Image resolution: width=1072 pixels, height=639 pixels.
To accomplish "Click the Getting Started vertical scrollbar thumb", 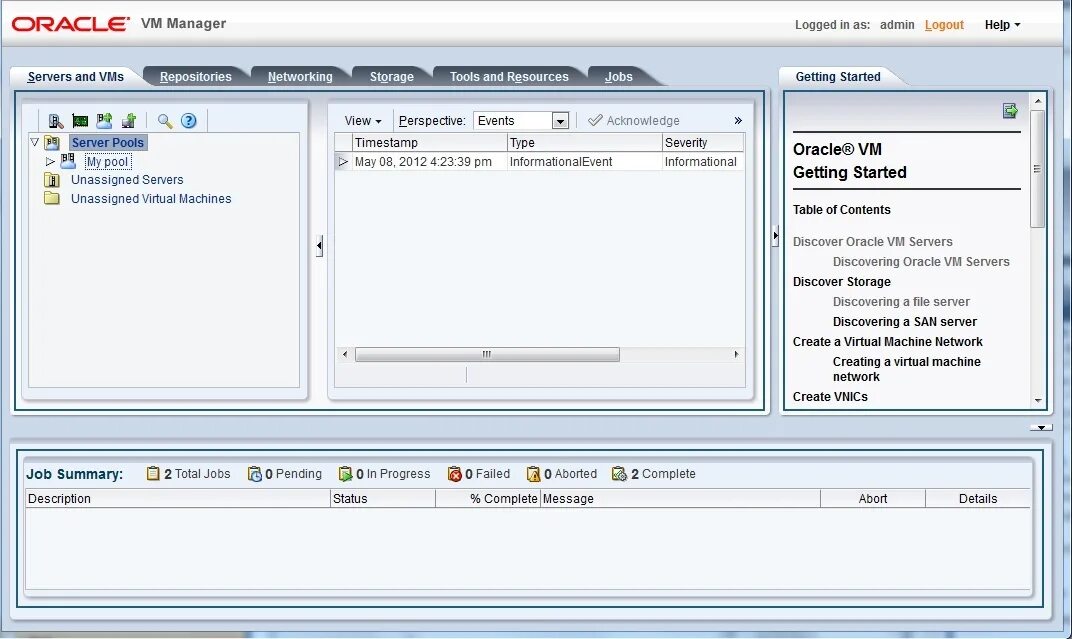I will tap(1037, 168).
